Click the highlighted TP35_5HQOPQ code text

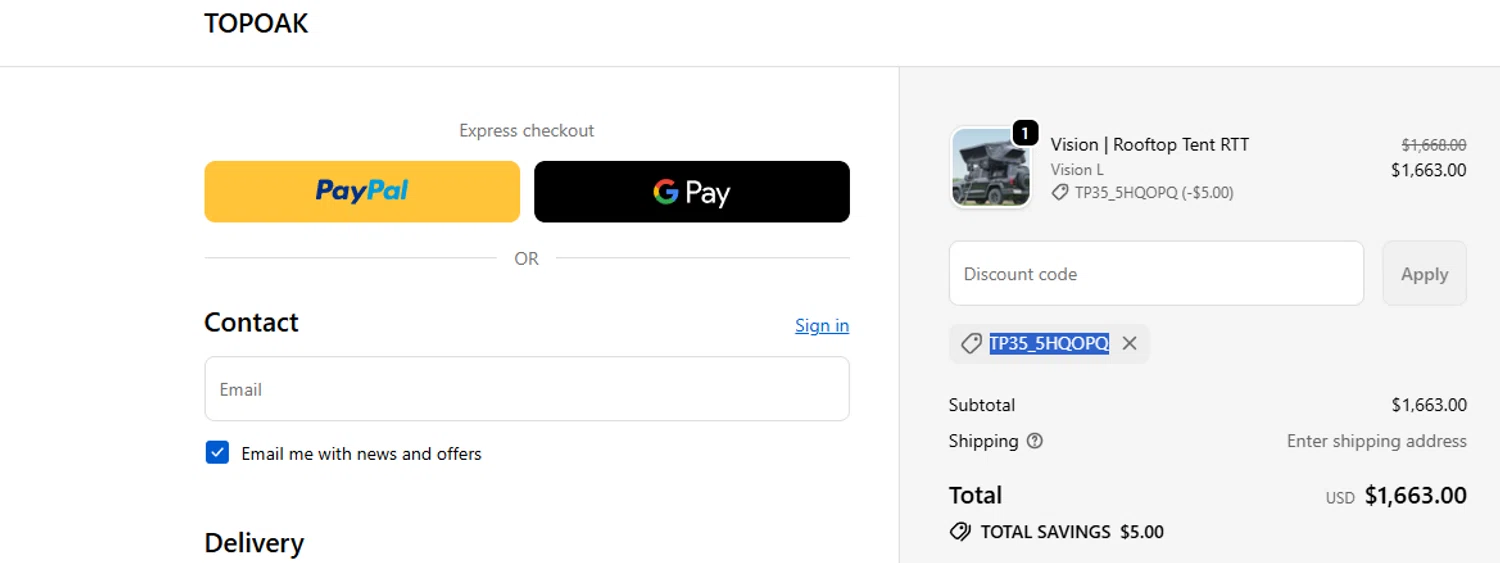pyautogui.click(x=1049, y=344)
